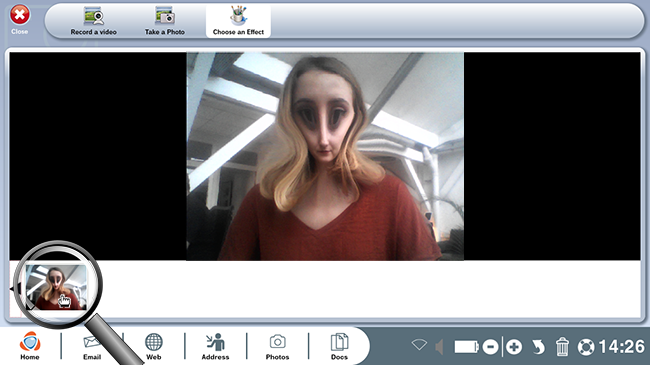Open the Choose an Effect tab
Screen dimensions: 650x365
click(x=238, y=21)
